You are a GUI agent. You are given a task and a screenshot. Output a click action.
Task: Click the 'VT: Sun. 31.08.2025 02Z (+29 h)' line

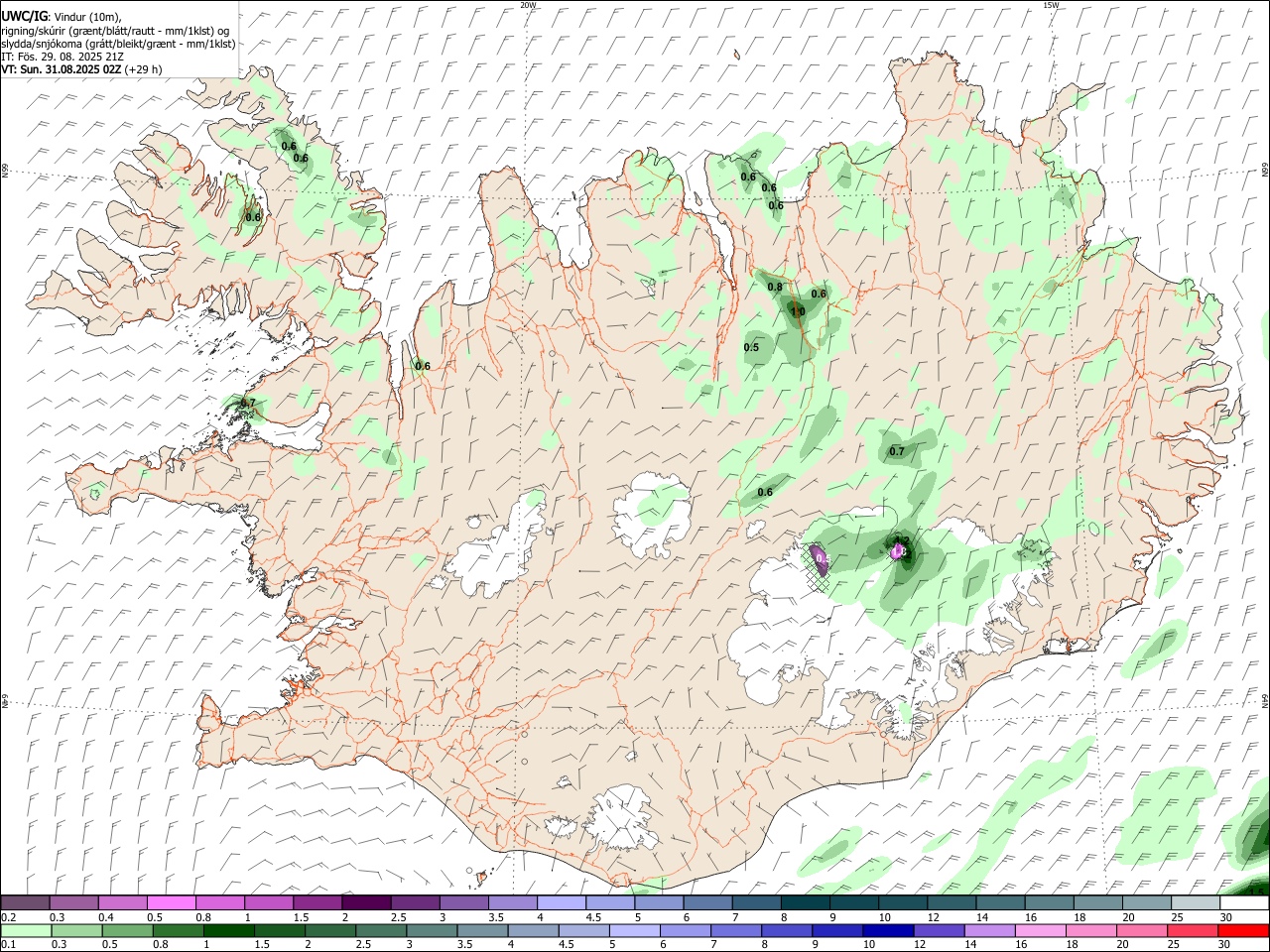81,69
